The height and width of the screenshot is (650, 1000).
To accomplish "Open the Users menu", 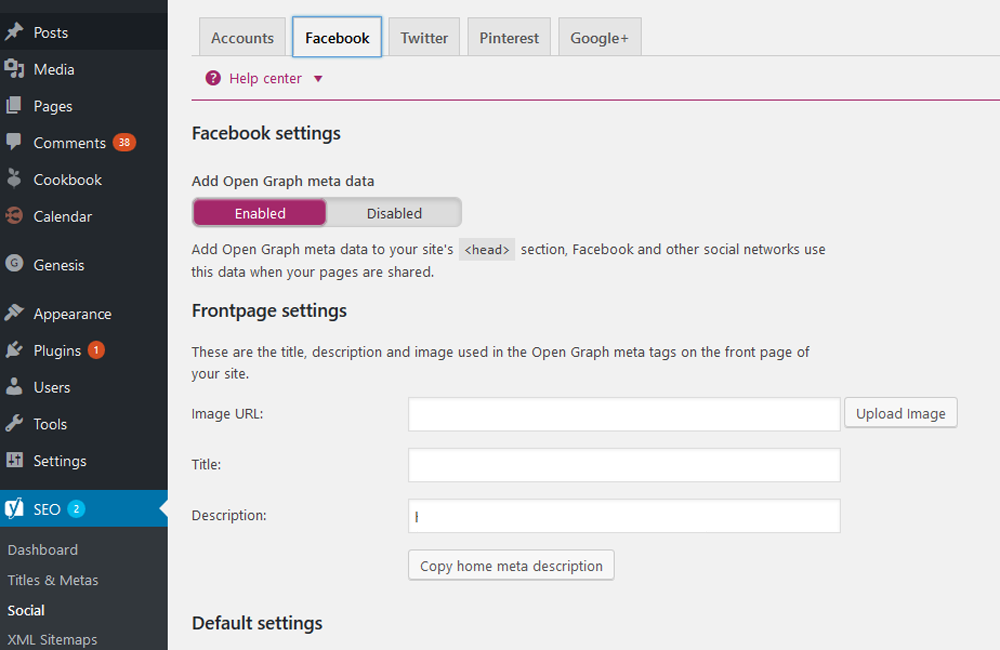I will 84,387.
